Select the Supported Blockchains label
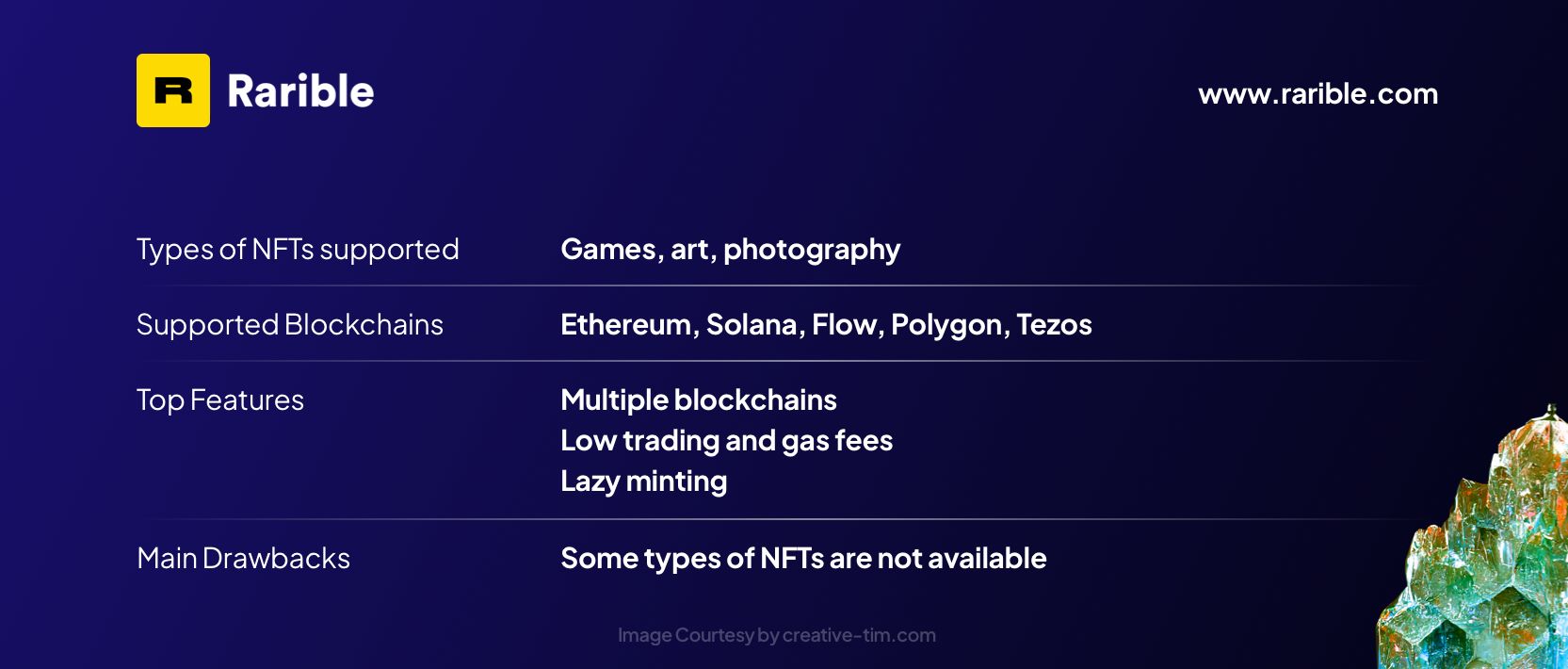Image resolution: width=1568 pixels, height=669 pixels. tap(290, 324)
